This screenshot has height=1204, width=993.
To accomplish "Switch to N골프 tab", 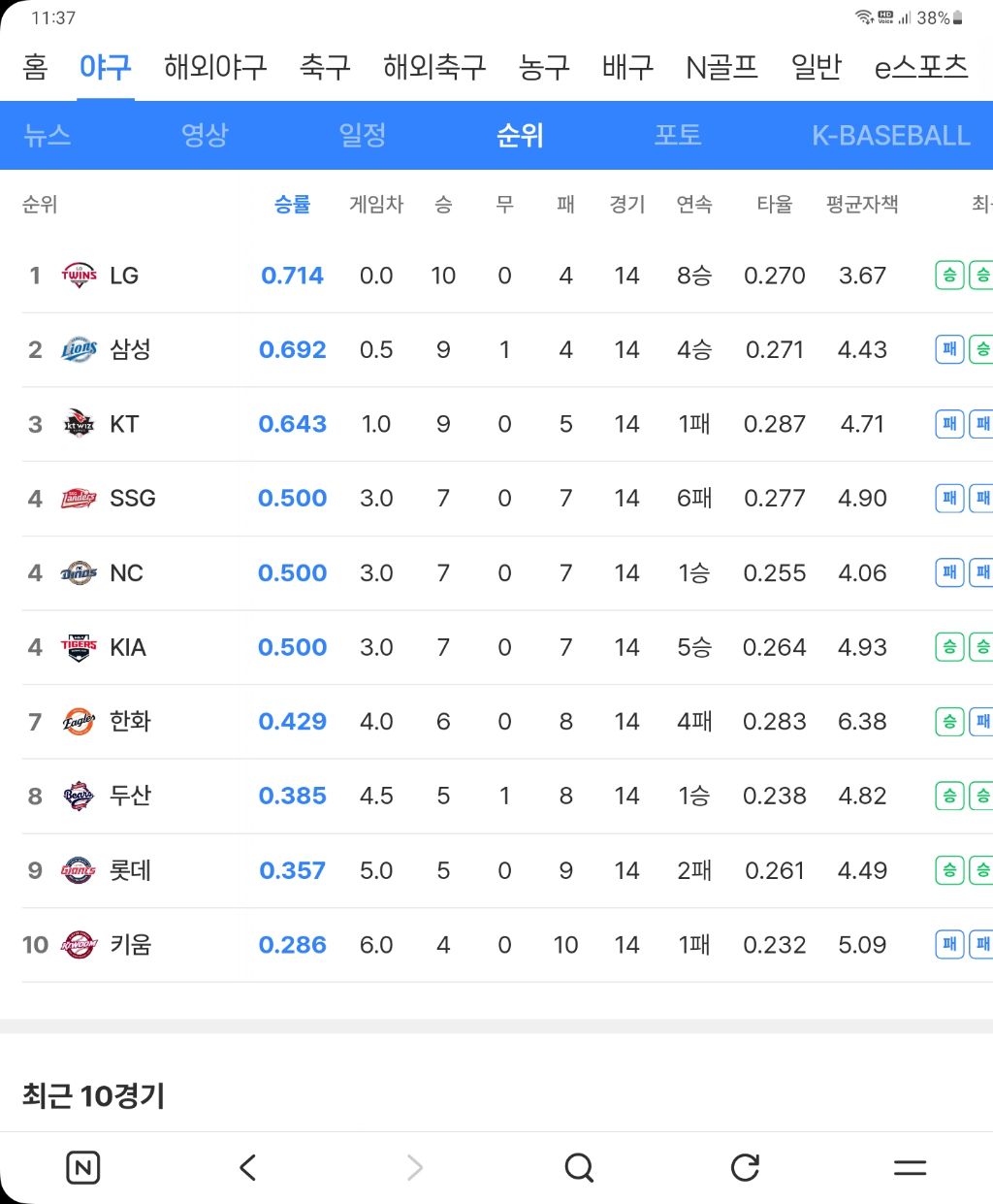I will point(721,67).
